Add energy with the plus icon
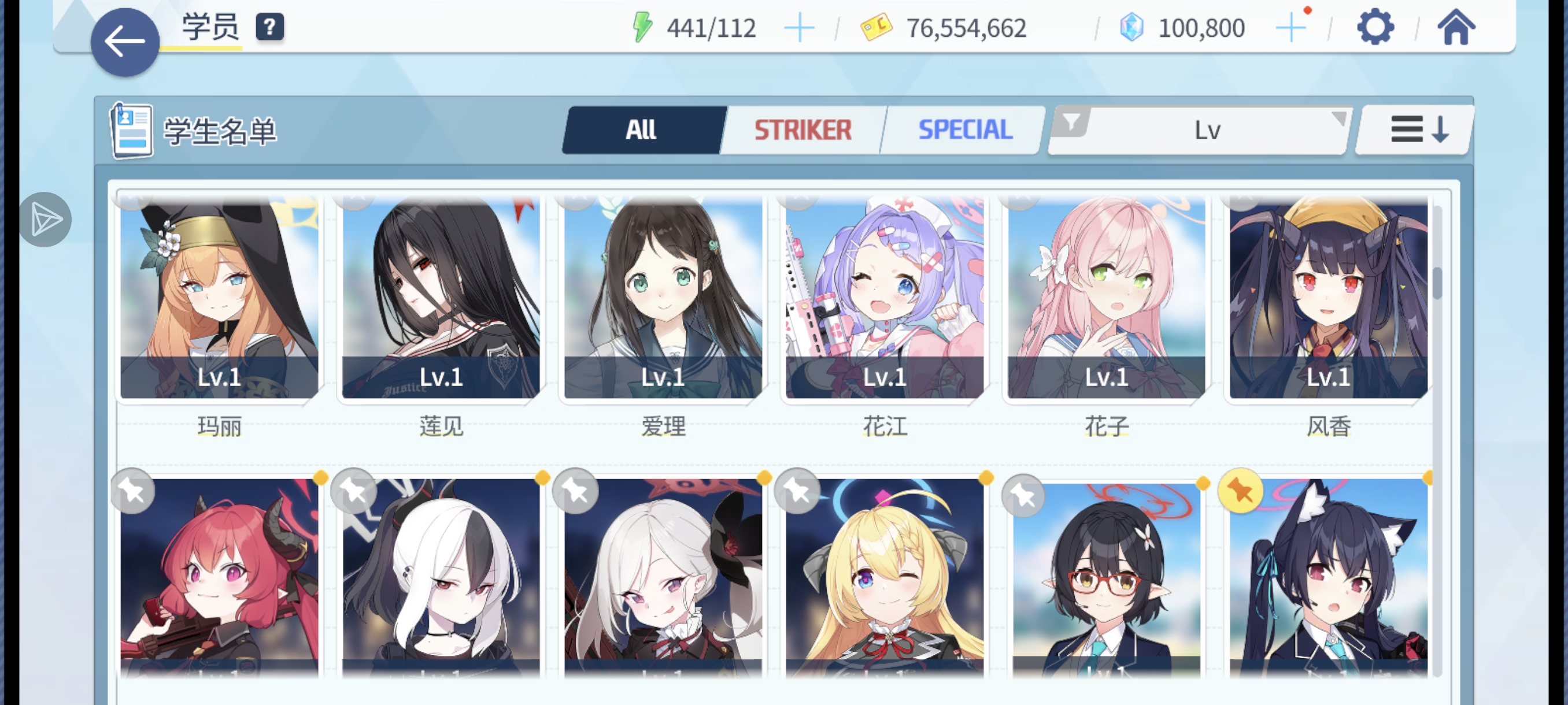This screenshot has height=705, width=1568. point(799,28)
